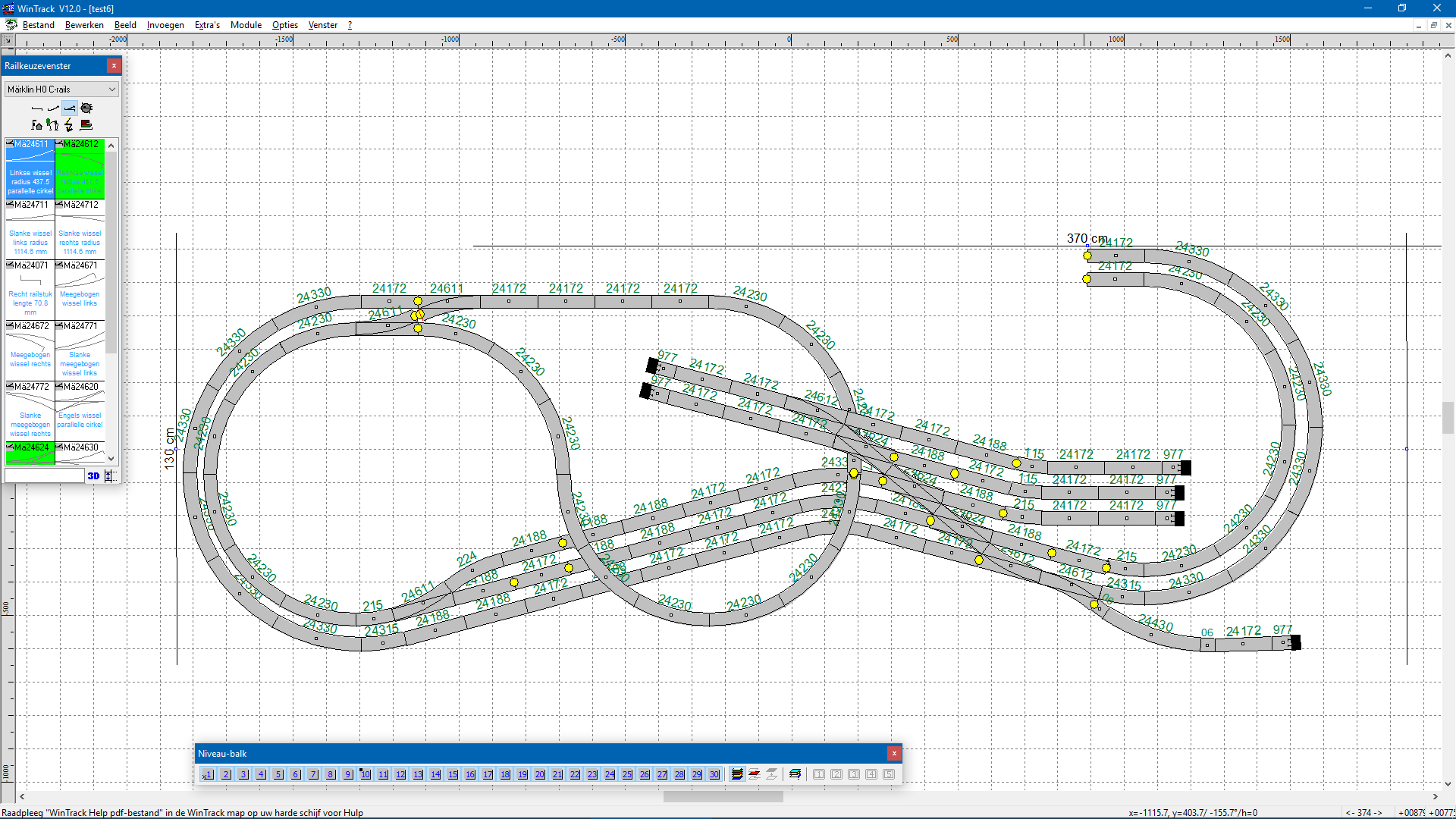The image size is (1456, 819).
Task: Open signals and trees category icon
Action: [53, 125]
